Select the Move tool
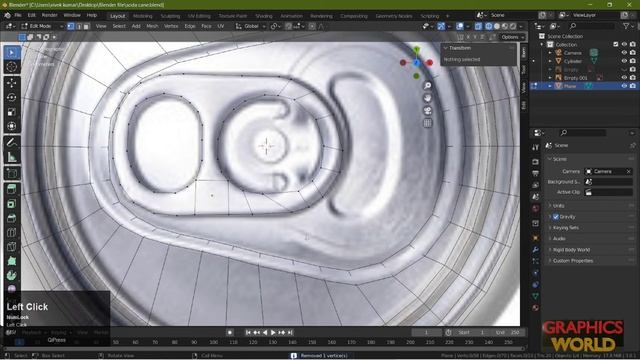 [x=11, y=83]
